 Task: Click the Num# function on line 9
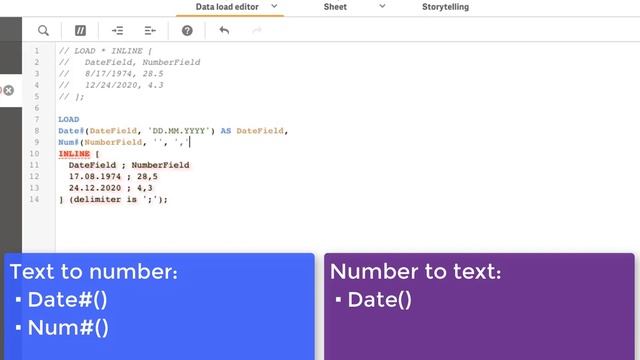point(69,142)
